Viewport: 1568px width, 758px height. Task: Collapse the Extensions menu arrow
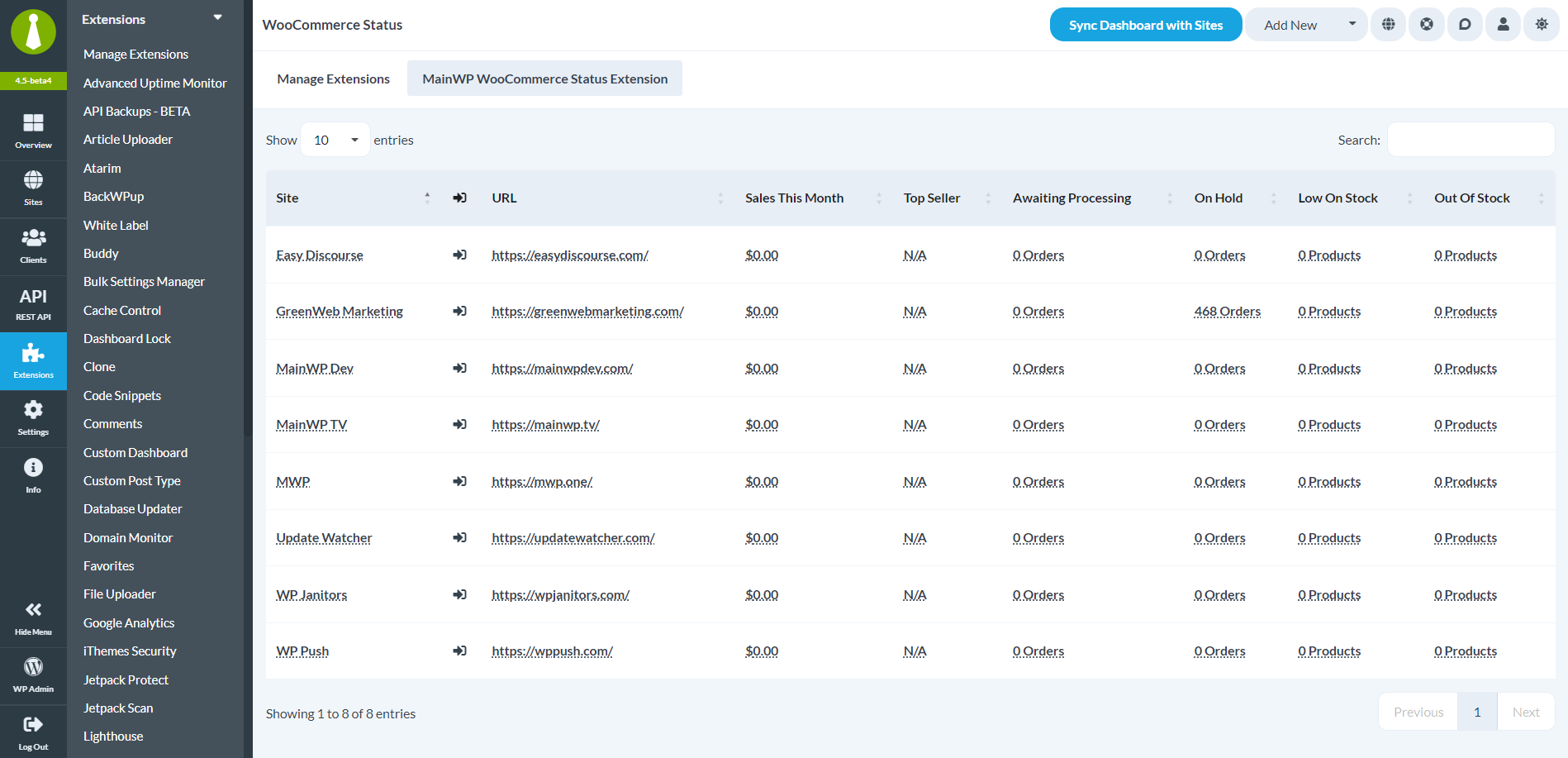(x=218, y=17)
